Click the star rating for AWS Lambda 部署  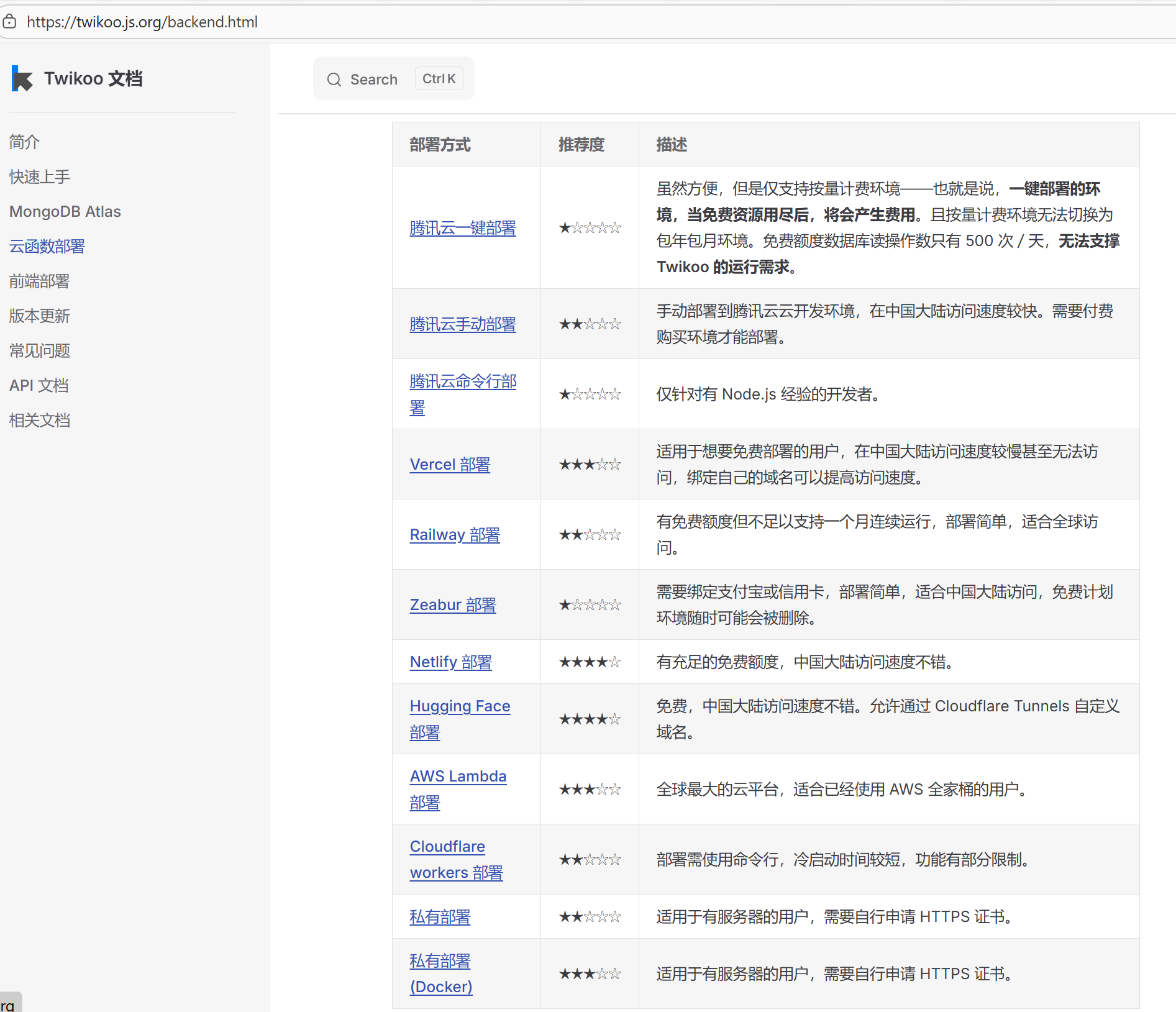tap(590, 790)
